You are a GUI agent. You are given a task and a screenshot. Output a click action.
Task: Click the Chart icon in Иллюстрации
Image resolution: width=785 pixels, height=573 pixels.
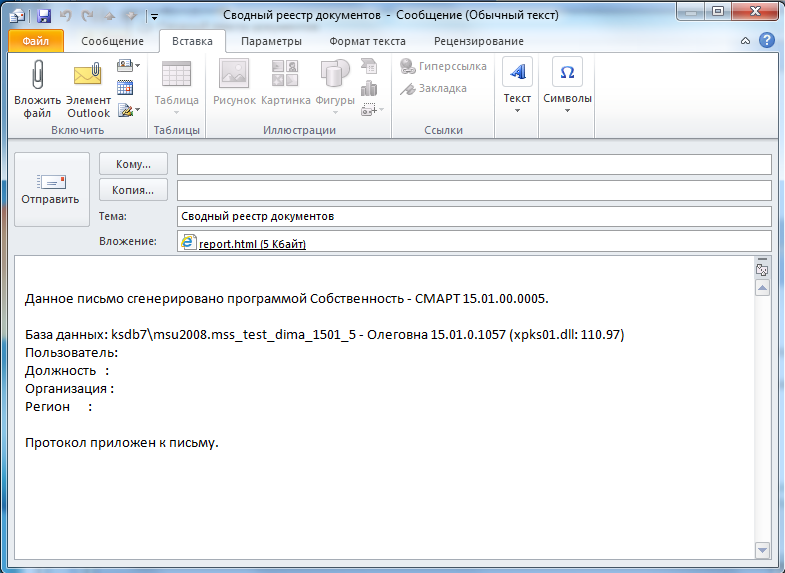coord(369,88)
